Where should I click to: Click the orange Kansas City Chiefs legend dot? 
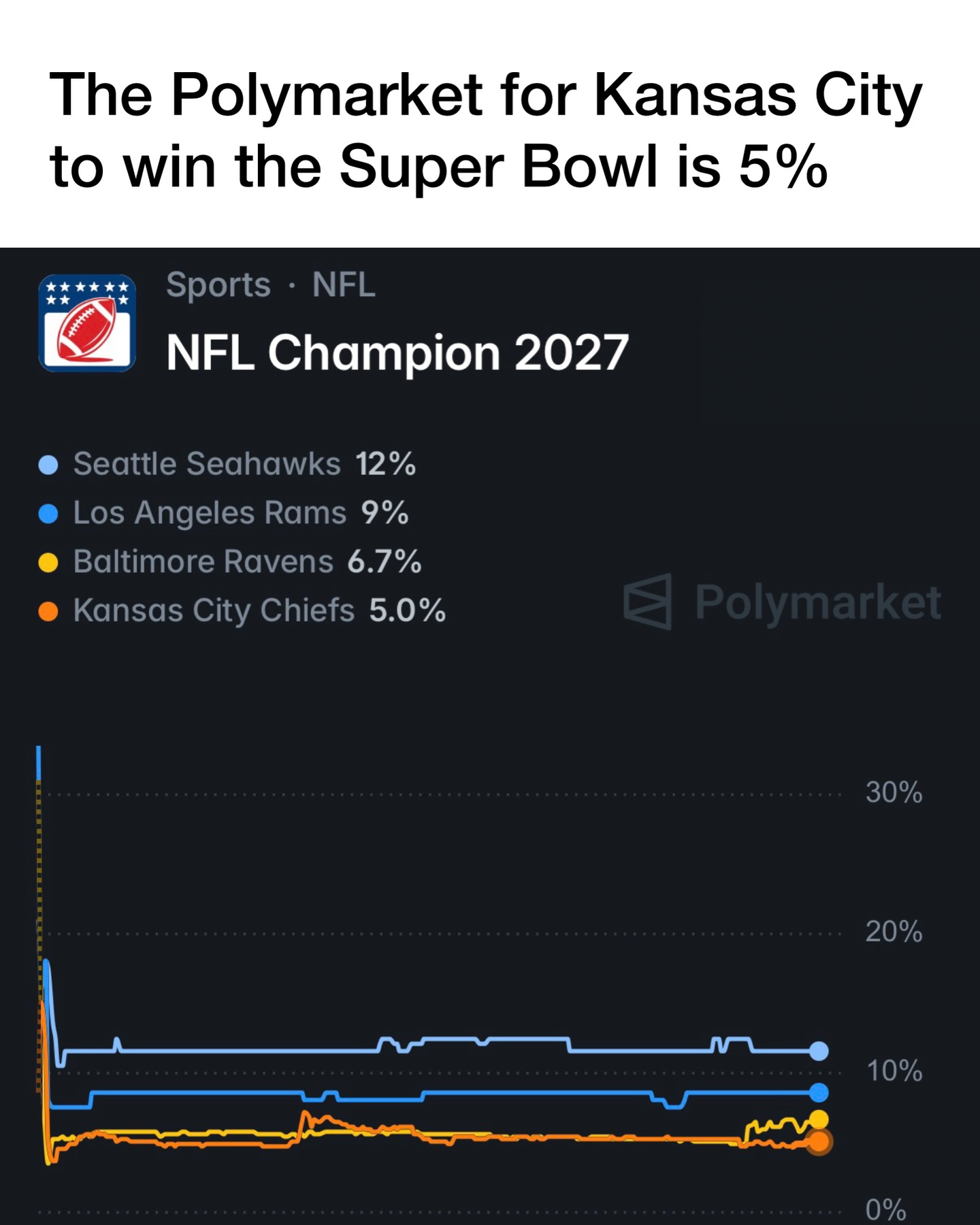point(48,611)
